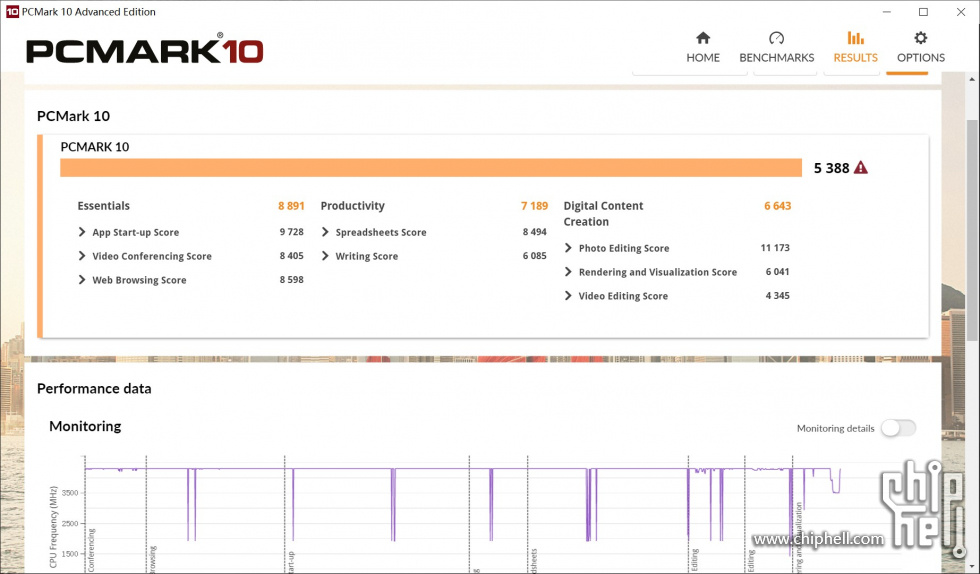The height and width of the screenshot is (574, 980).
Task: Click the Productivity score 7 189
Action: (534, 206)
